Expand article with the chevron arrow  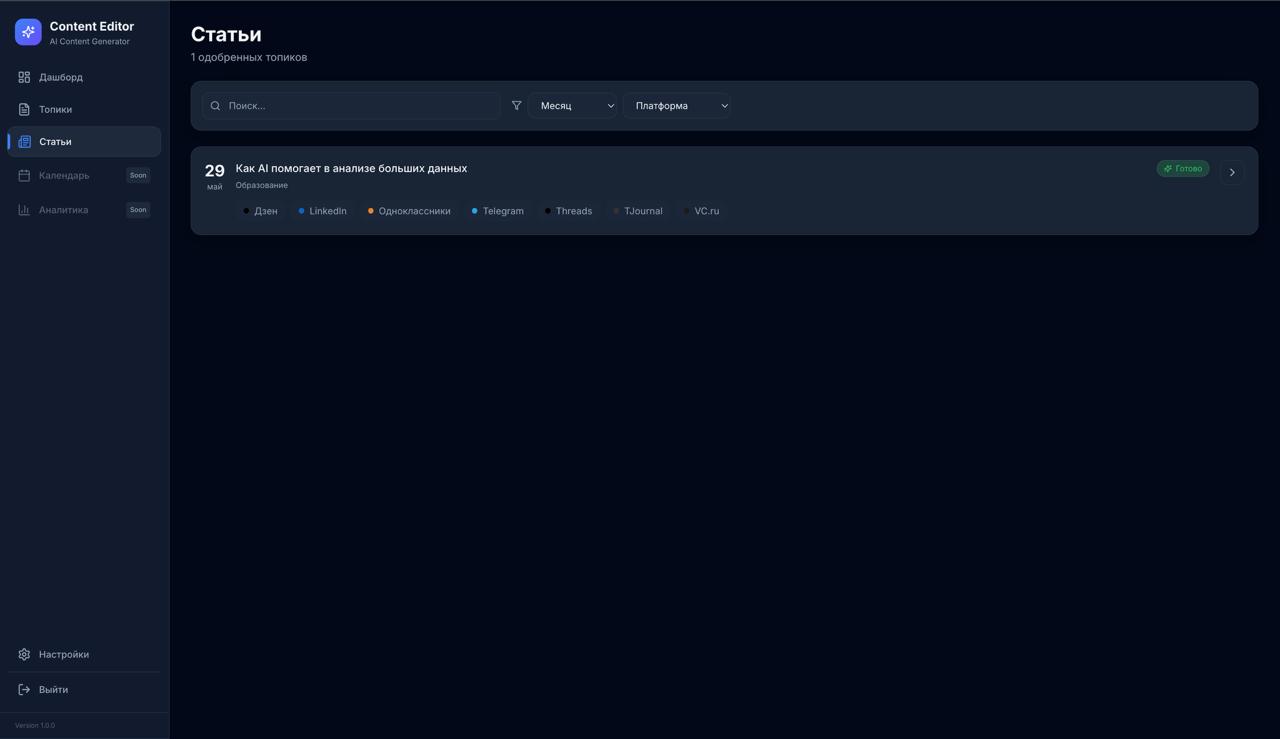(1231, 172)
